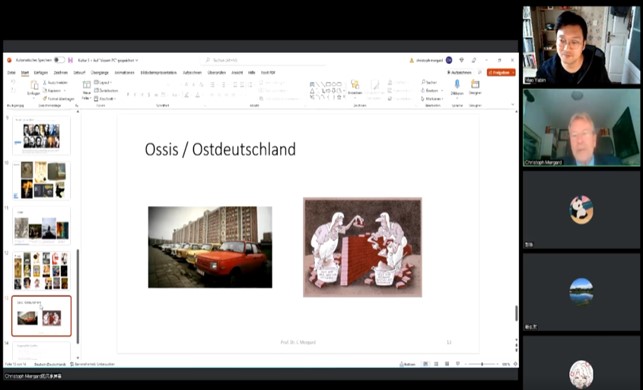Viewport: 643px width, 390px height.
Task: Click the Aufzeichnen button
Action: (x=459, y=73)
